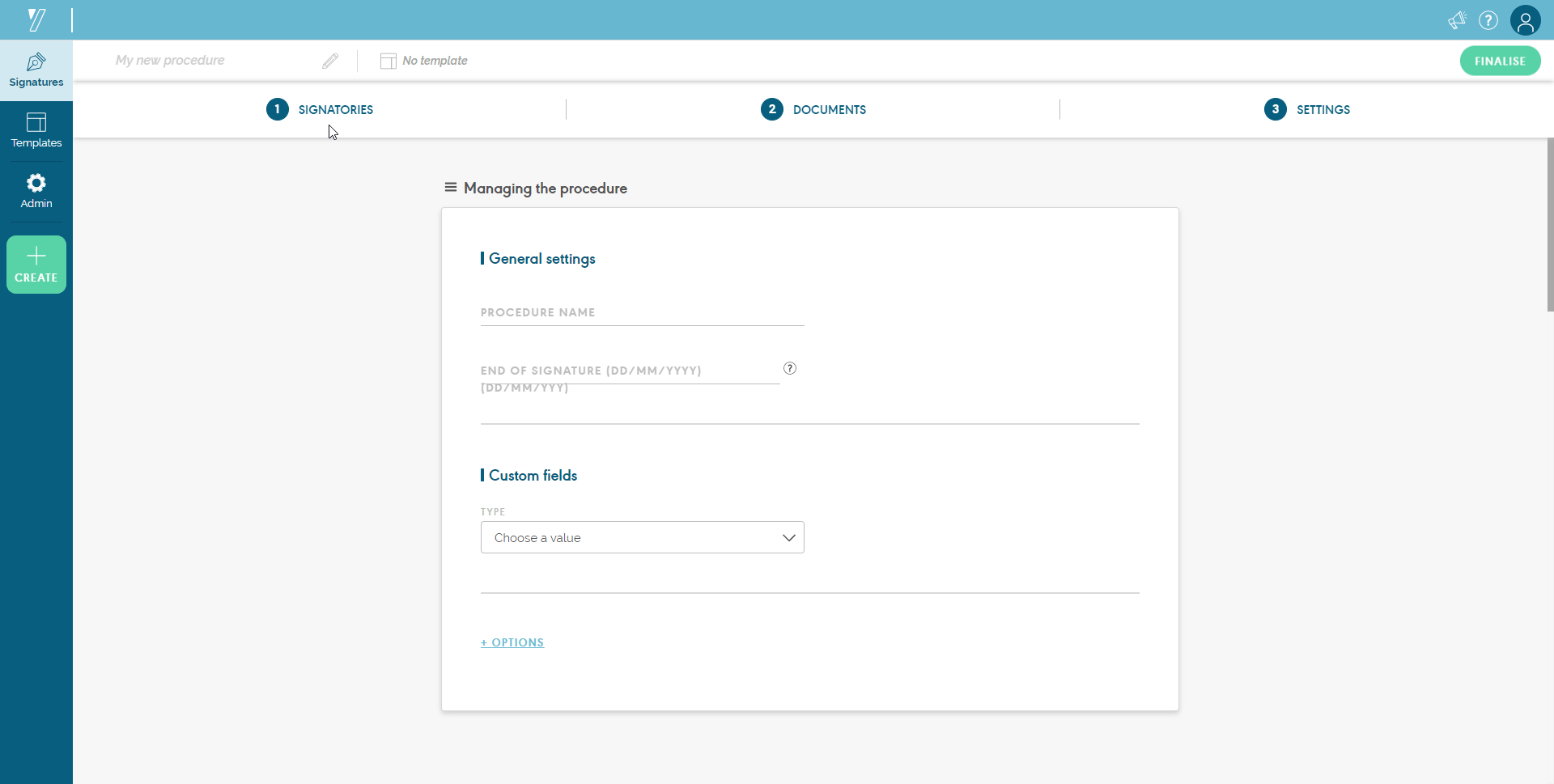1554x784 pixels.
Task: Open the Signatures section in sidebar
Action: coord(36,70)
